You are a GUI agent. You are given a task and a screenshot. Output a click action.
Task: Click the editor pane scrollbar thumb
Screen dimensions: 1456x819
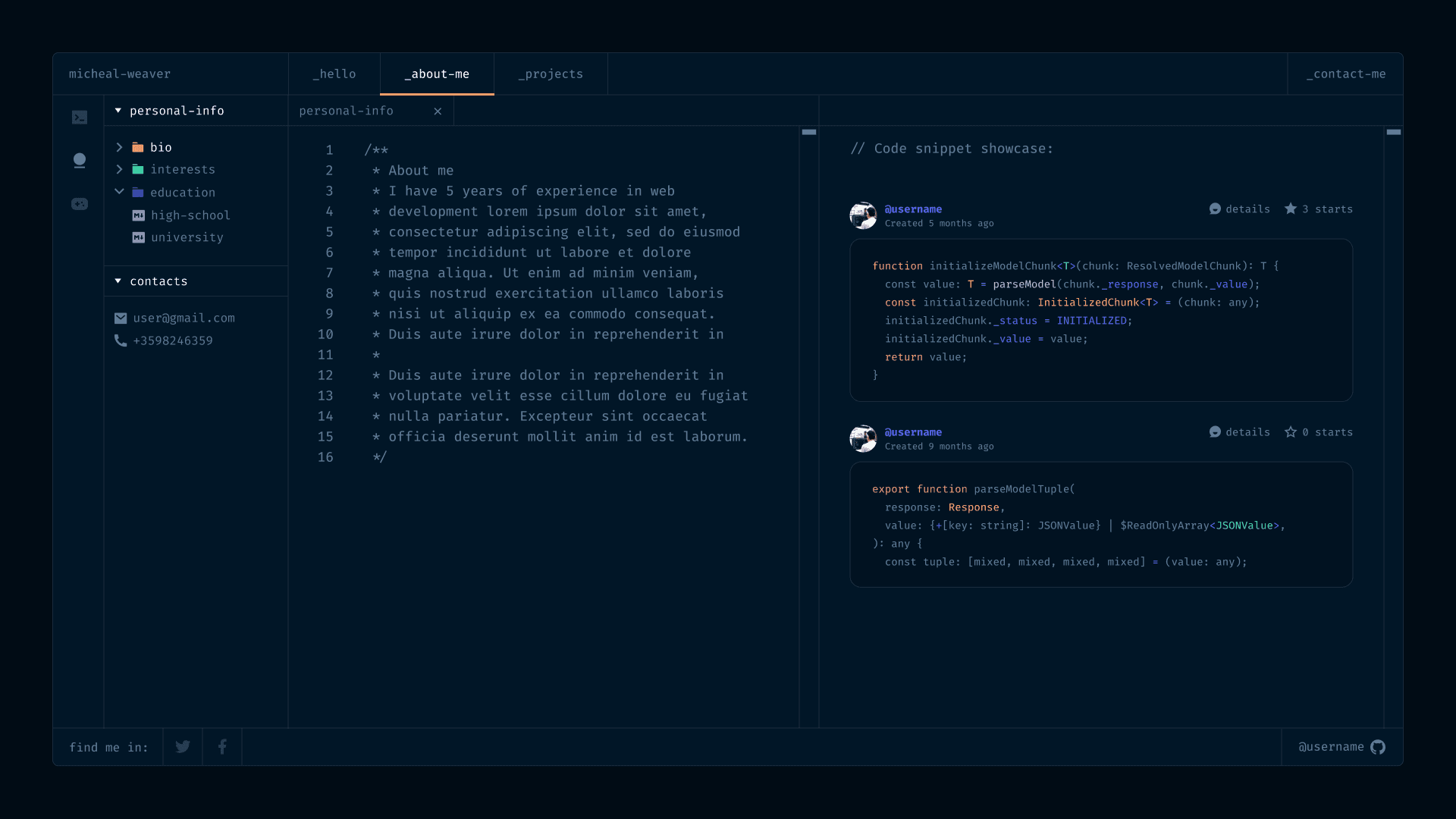(809, 132)
